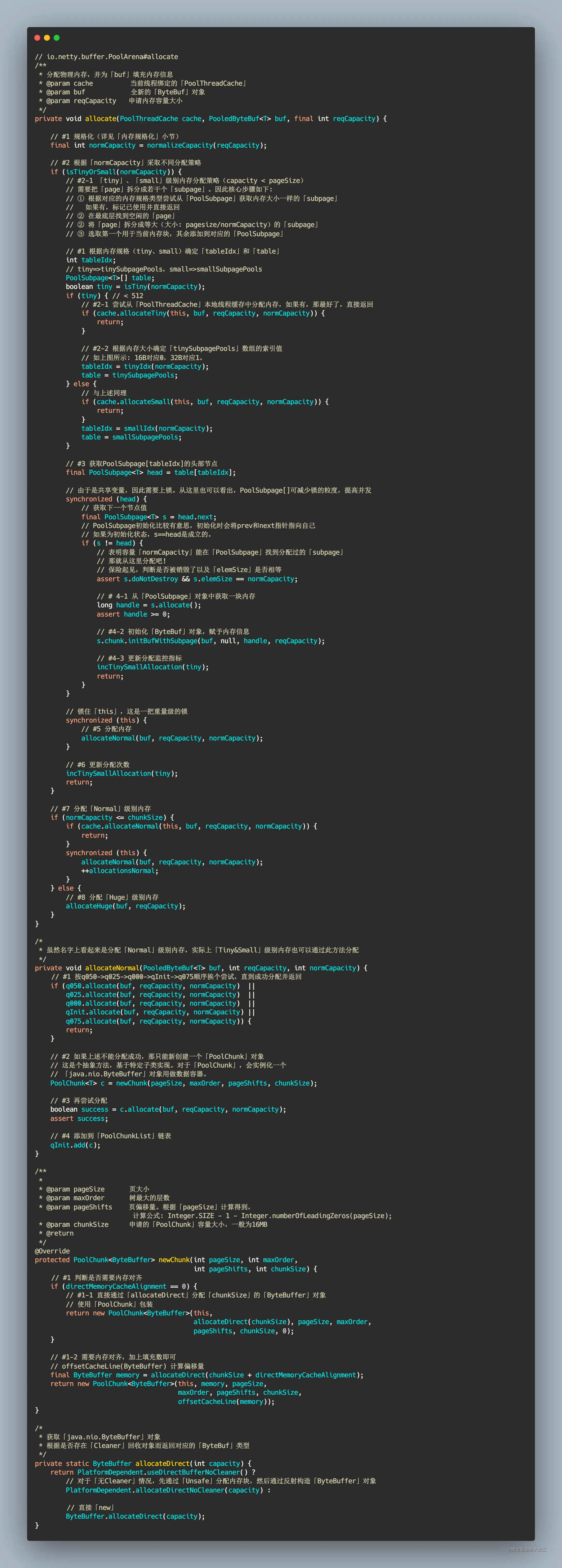Viewport: 562px width, 1568px height.
Task: Click the 'cache.allocateNormal(this, buf' call
Action: (x=191, y=827)
